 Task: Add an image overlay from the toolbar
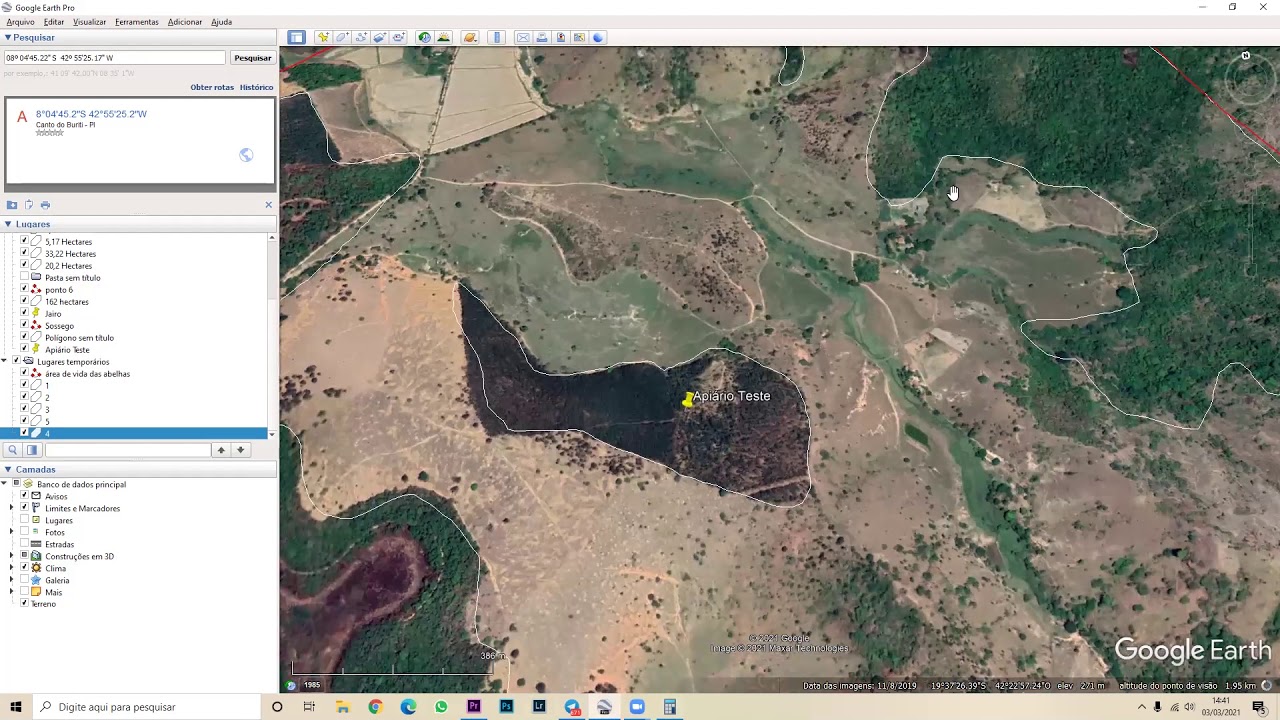pos(380,37)
